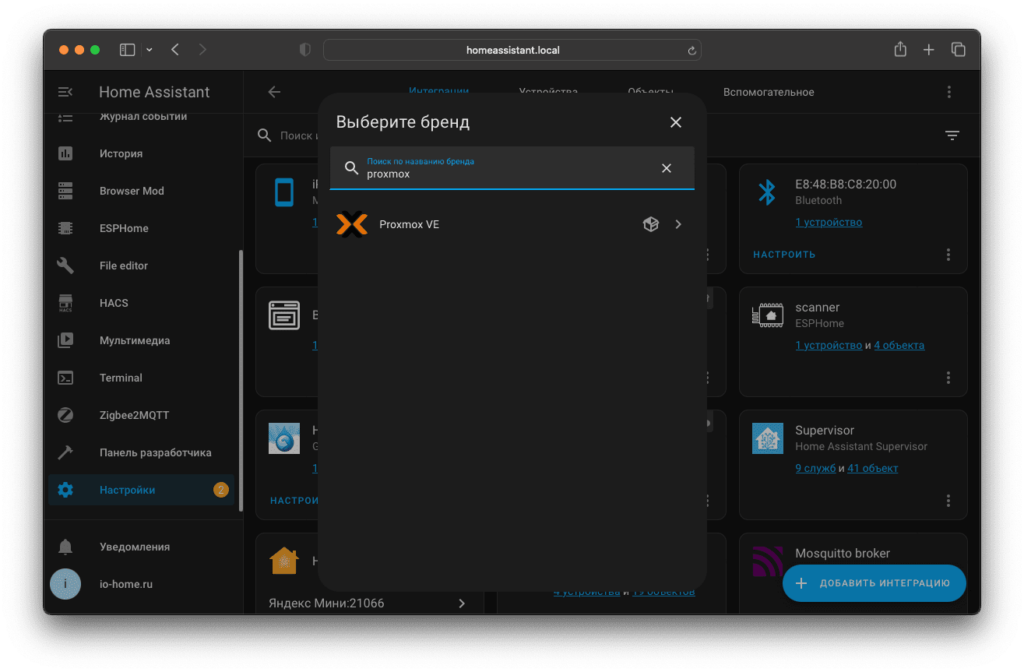Click the Proxmox VE logo
The height and width of the screenshot is (672, 1024).
click(x=352, y=225)
